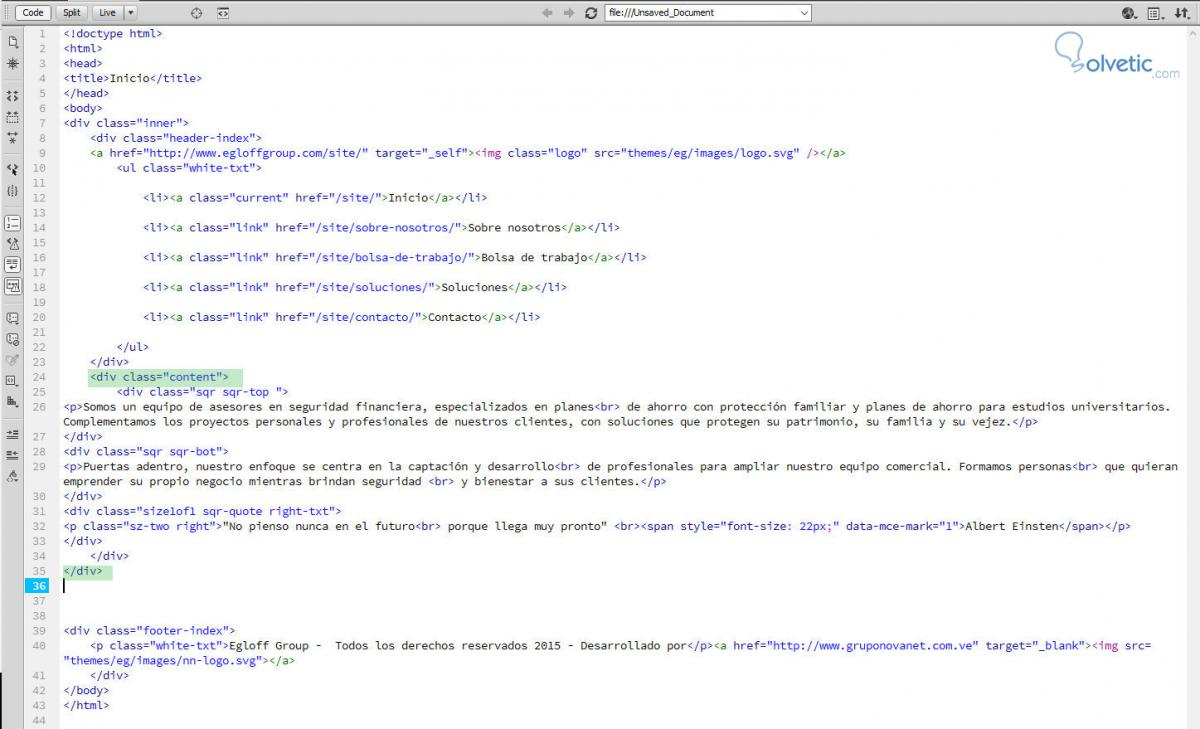The height and width of the screenshot is (729, 1200).
Task: Refresh the document view
Action: pyautogui.click(x=591, y=13)
